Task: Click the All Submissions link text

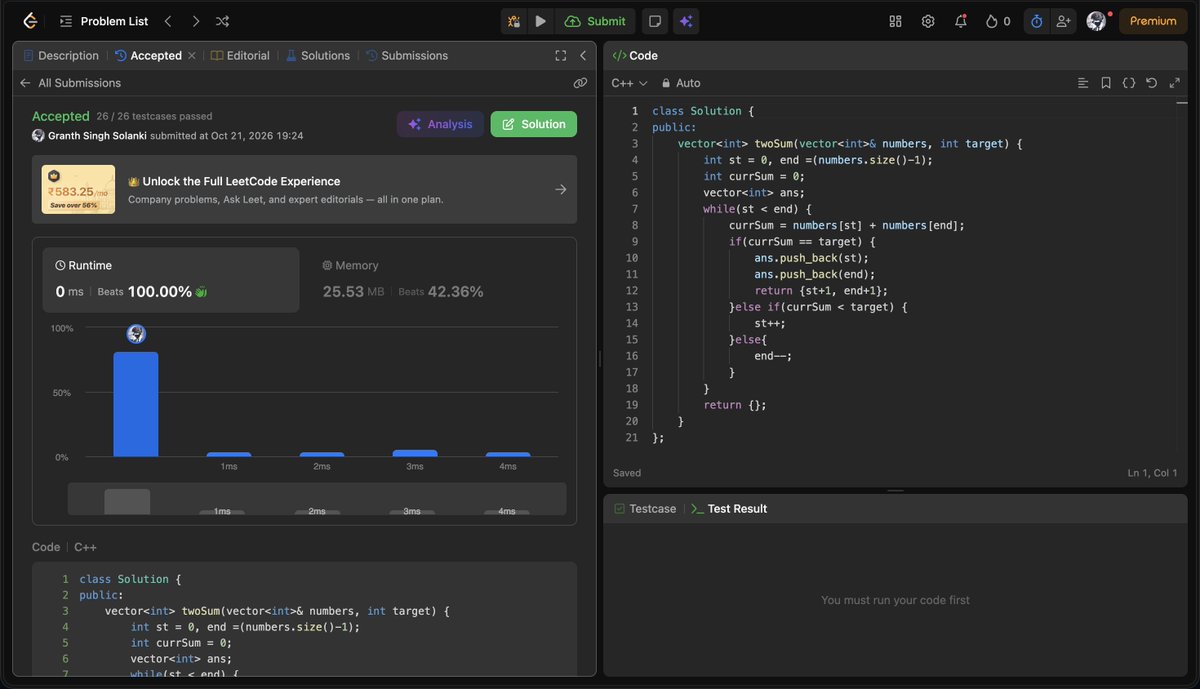Action: point(80,83)
